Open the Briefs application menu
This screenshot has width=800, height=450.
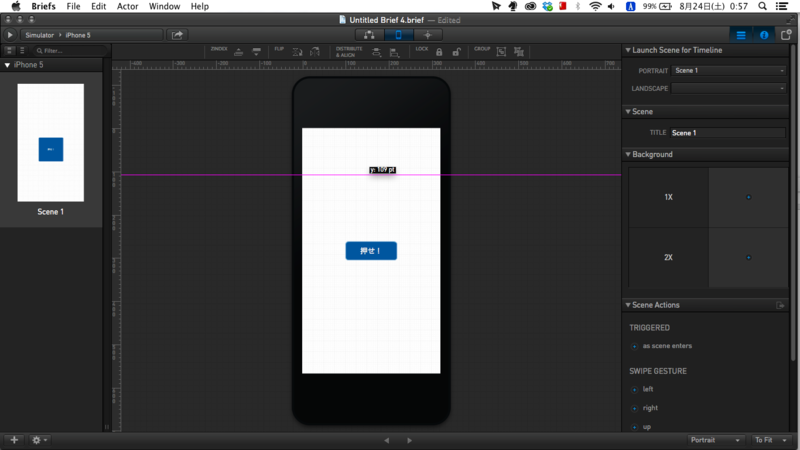point(43,6)
